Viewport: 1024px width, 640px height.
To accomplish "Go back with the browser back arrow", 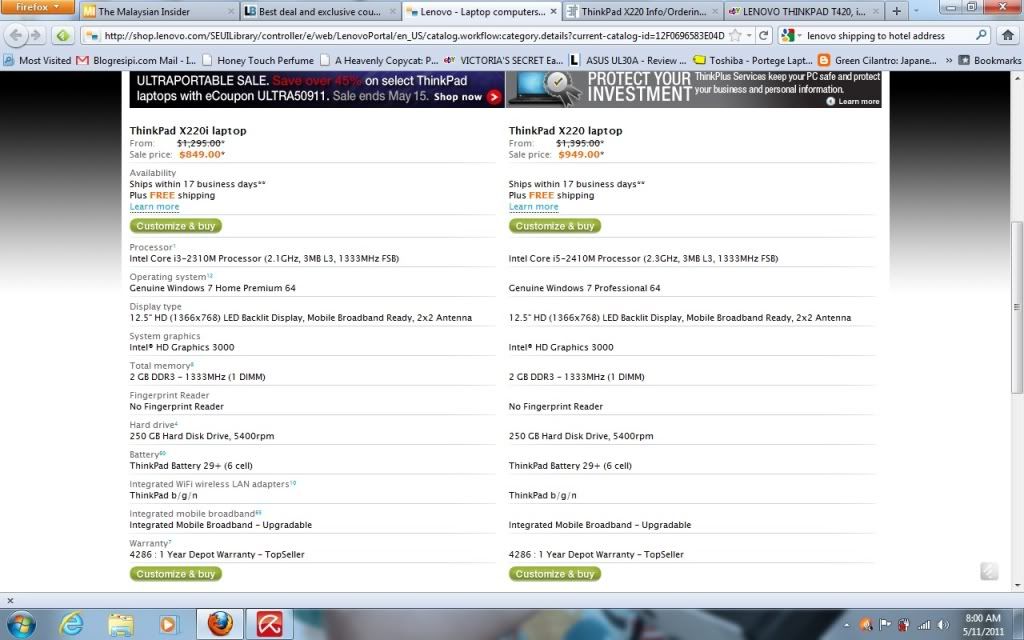I will [x=16, y=35].
